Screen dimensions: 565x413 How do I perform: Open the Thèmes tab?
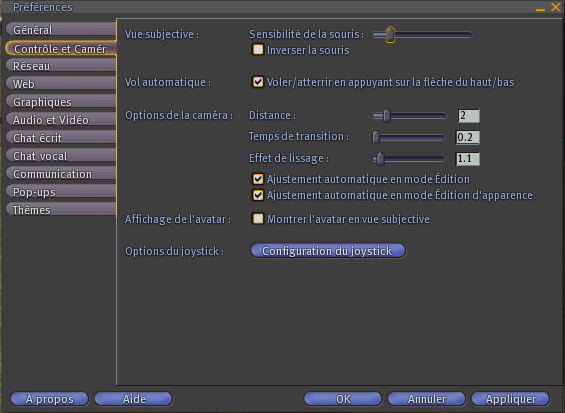[x=61, y=210]
